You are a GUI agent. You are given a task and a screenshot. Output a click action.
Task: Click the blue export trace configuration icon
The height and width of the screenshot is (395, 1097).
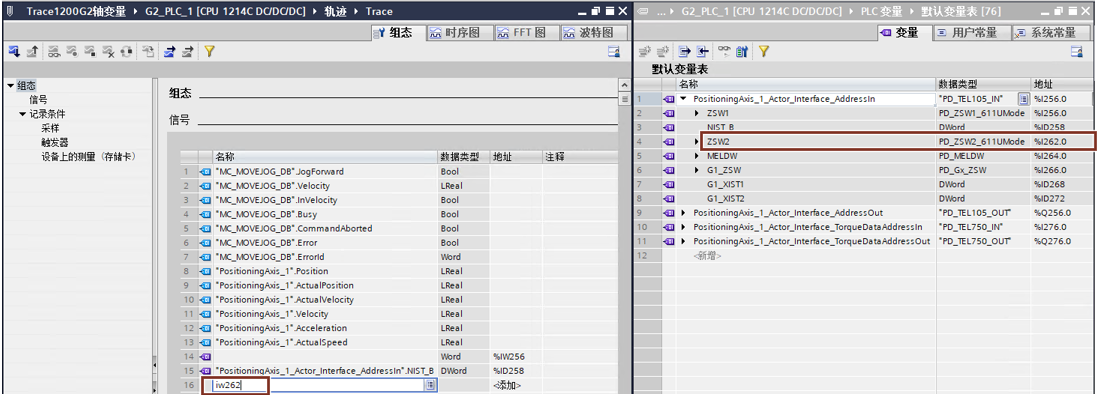coord(169,51)
